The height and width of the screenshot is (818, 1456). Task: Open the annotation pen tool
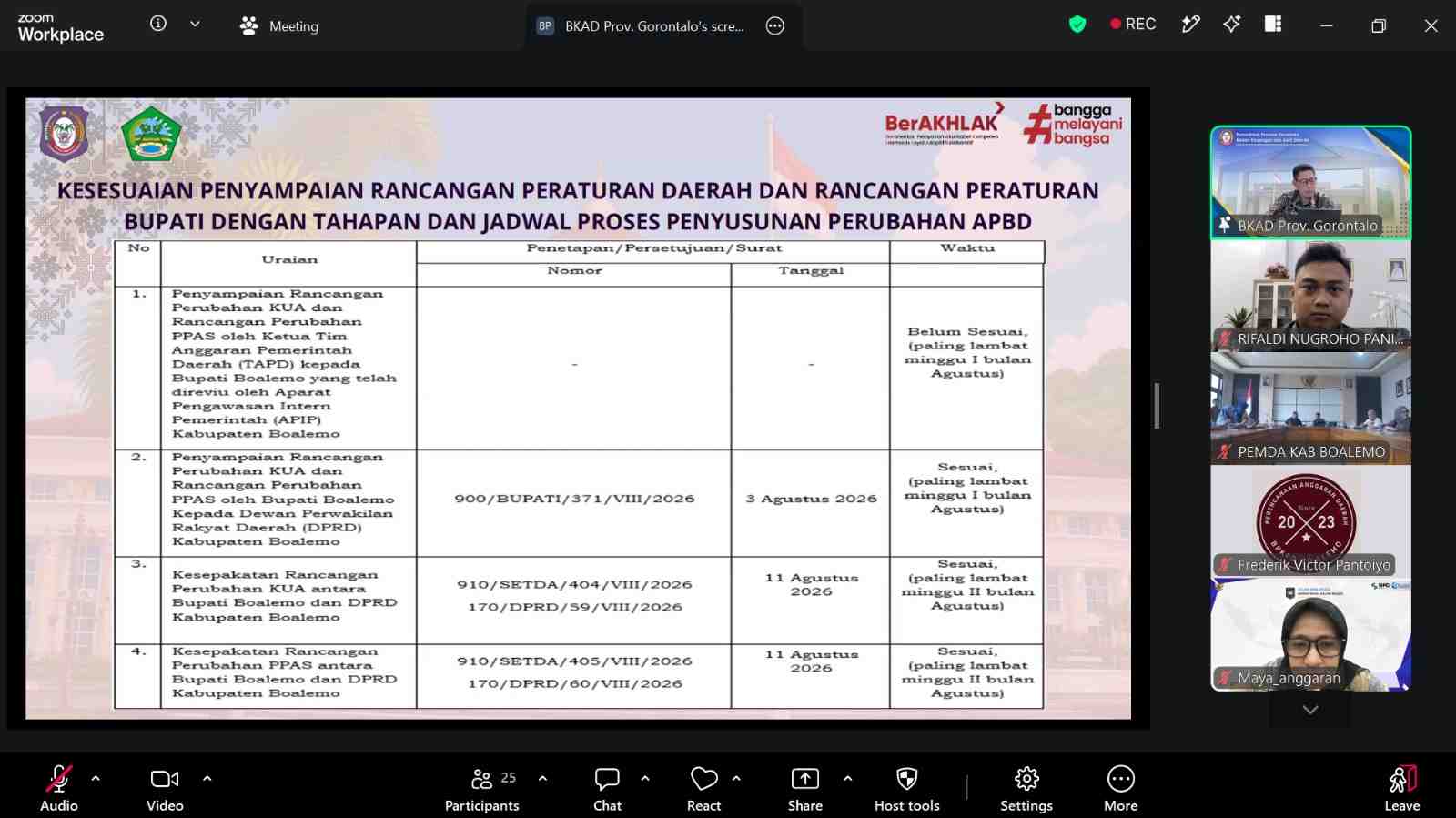[x=1190, y=25]
